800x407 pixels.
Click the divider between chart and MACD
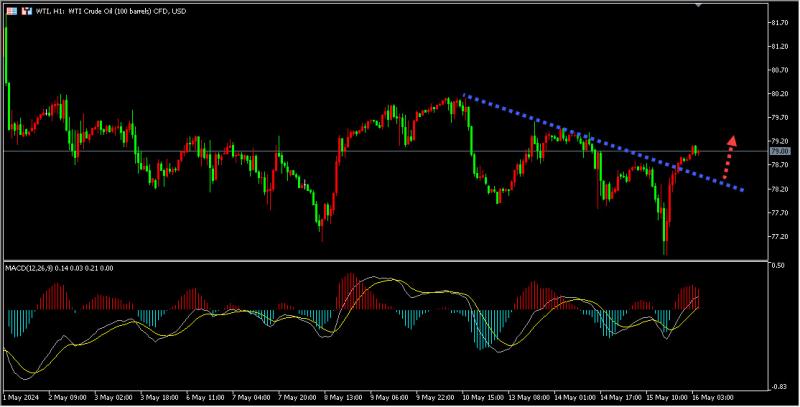point(386,261)
